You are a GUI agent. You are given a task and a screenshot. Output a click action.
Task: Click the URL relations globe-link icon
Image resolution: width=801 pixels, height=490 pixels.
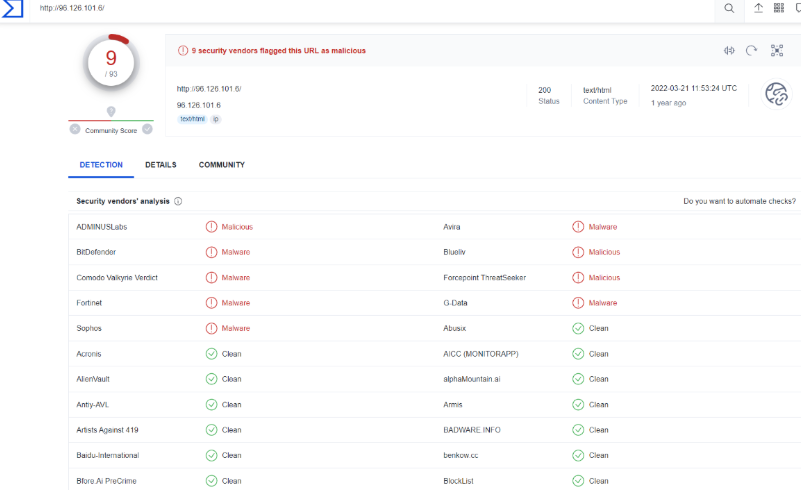(776, 94)
